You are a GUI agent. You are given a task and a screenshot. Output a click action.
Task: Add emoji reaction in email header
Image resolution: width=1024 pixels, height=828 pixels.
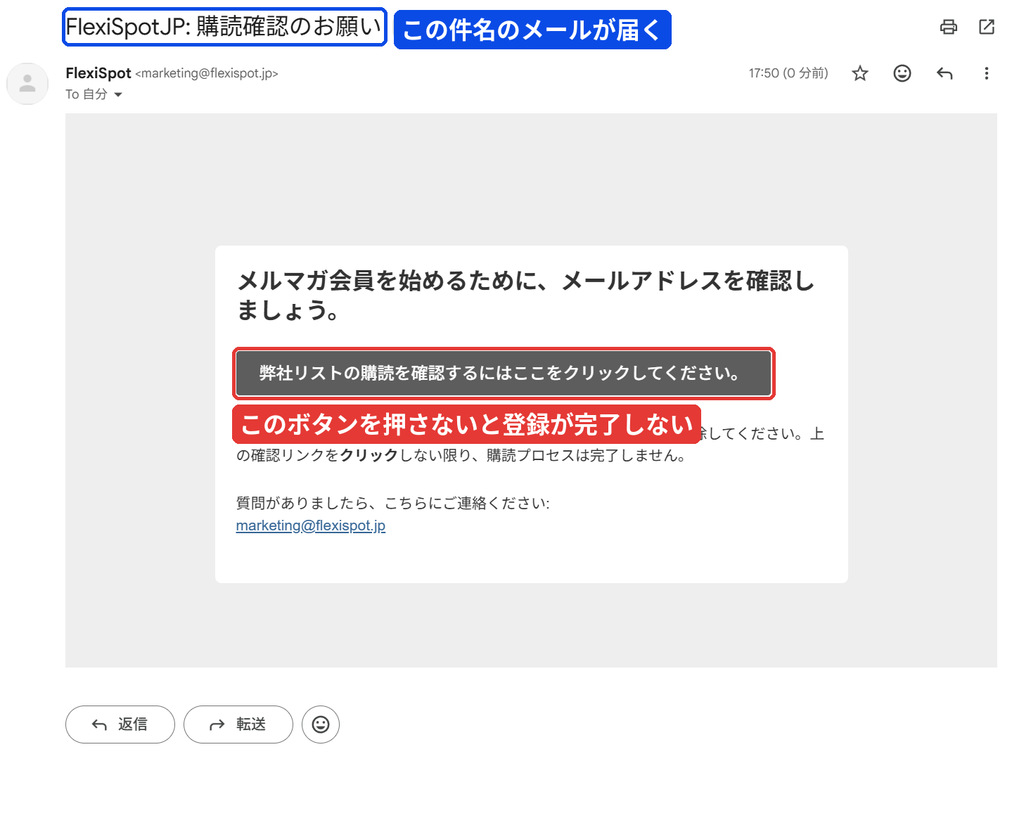click(x=902, y=73)
